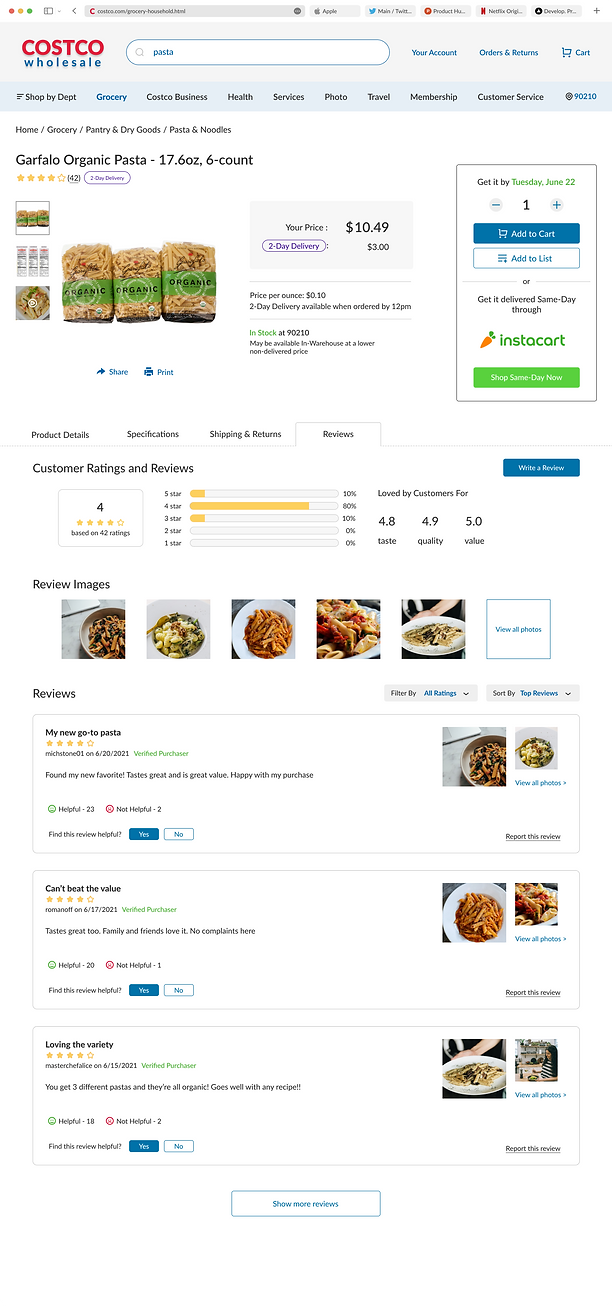Click Add to Cart button
The height and width of the screenshot is (1306, 612).
[526, 234]
